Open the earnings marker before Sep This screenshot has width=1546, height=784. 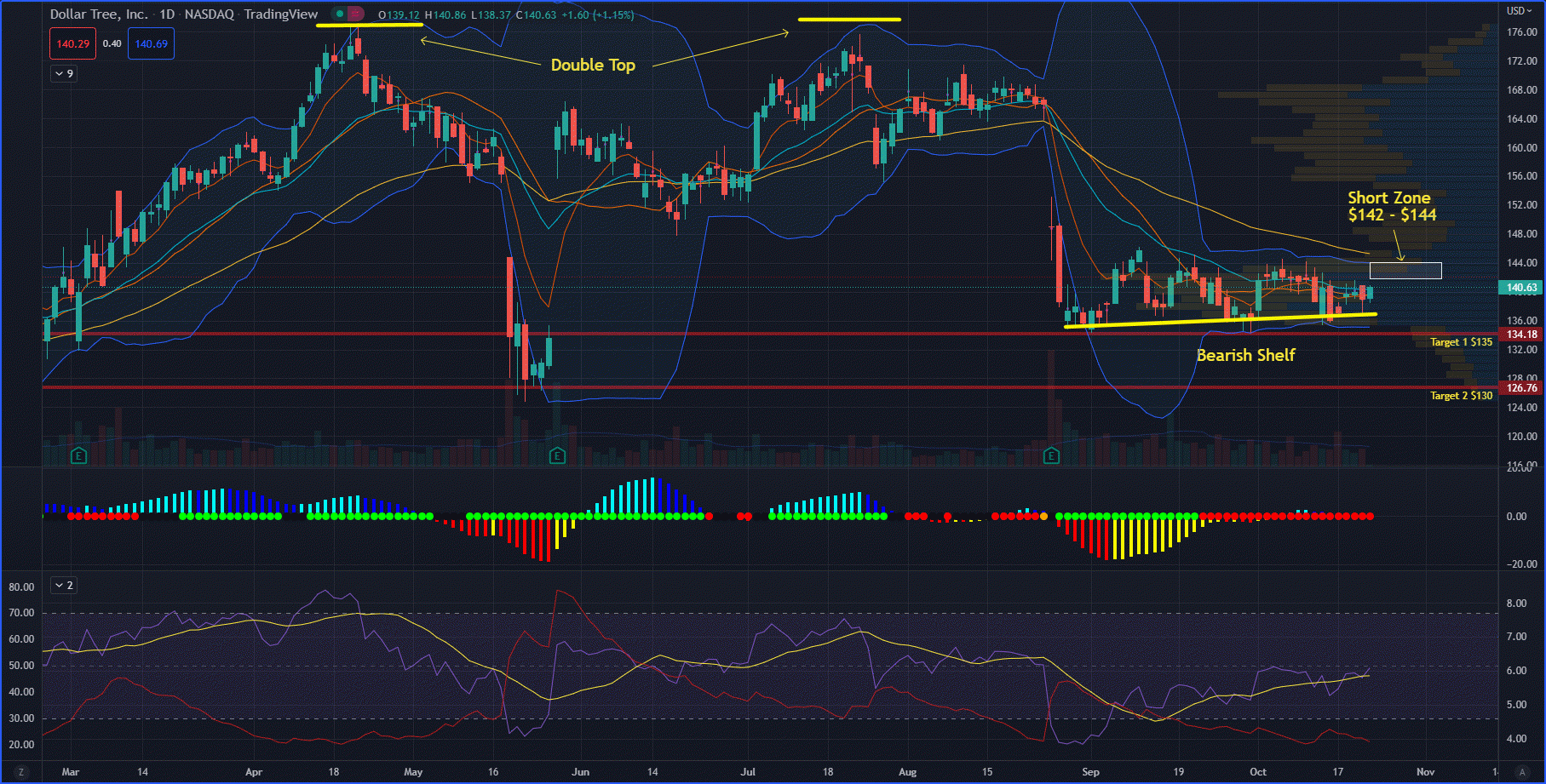click(x=1051, y=455)
